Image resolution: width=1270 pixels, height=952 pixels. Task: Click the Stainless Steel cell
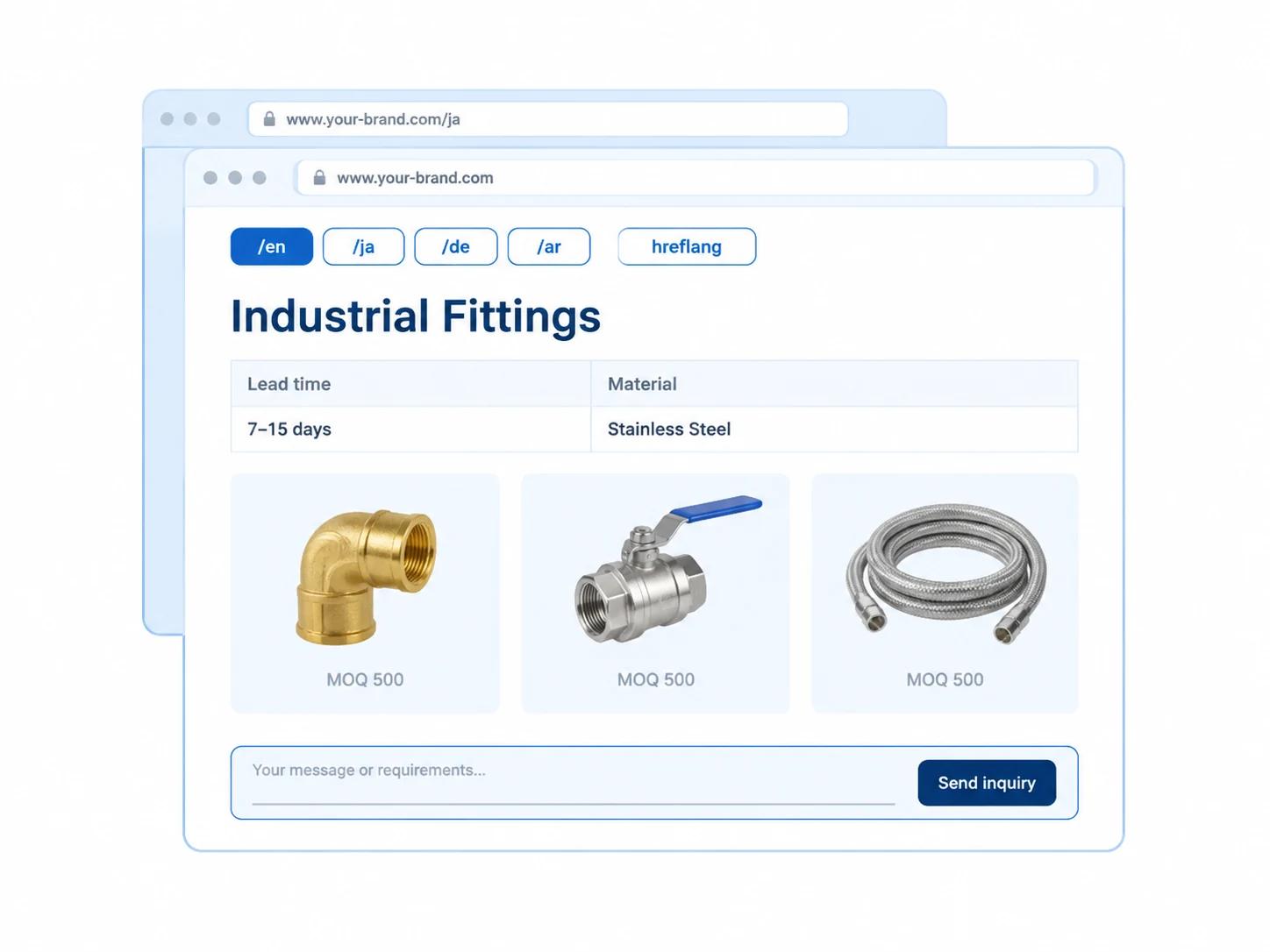834,430
